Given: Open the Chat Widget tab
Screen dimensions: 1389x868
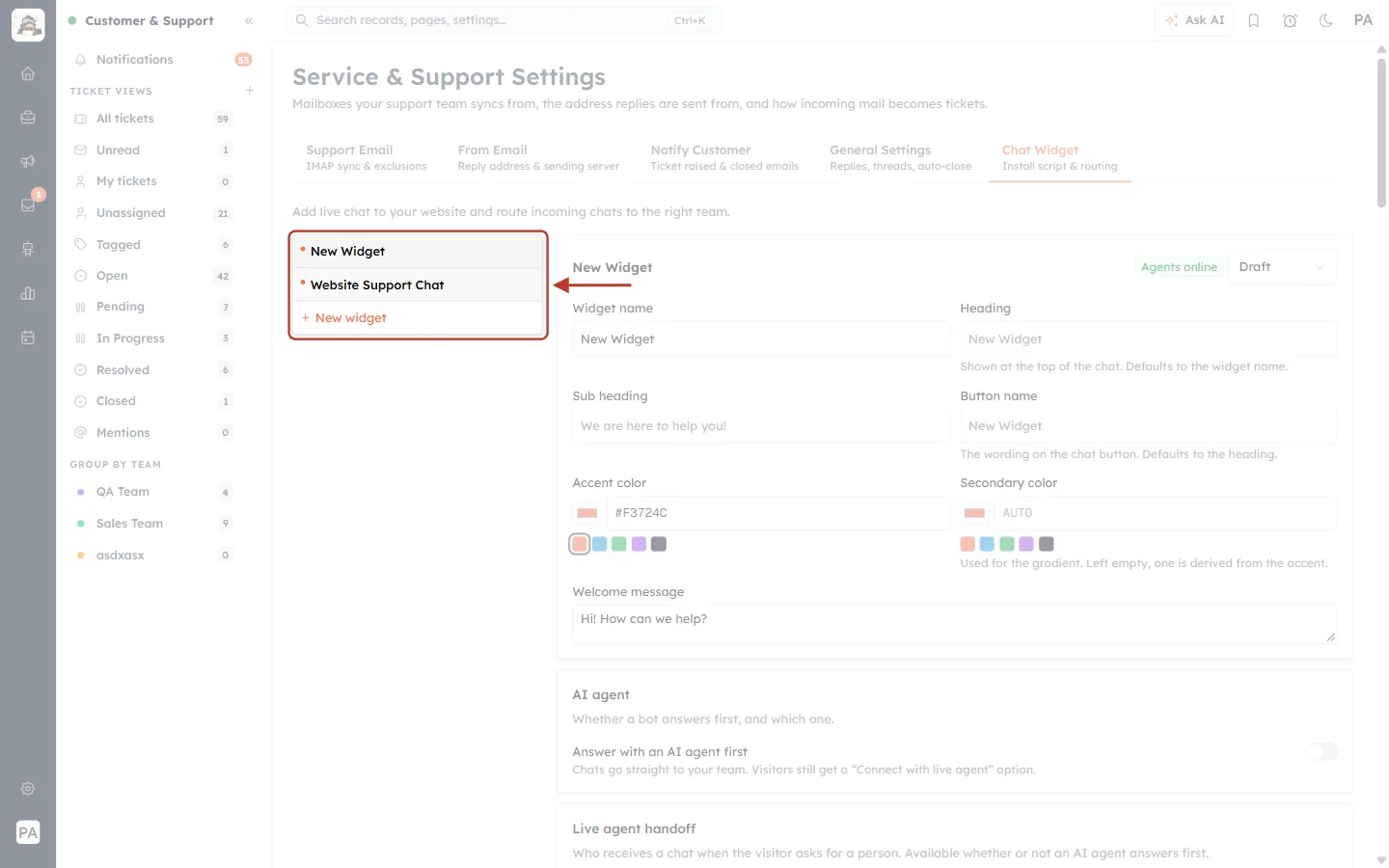Looking at the screenshot, I should click(1059, 158).
